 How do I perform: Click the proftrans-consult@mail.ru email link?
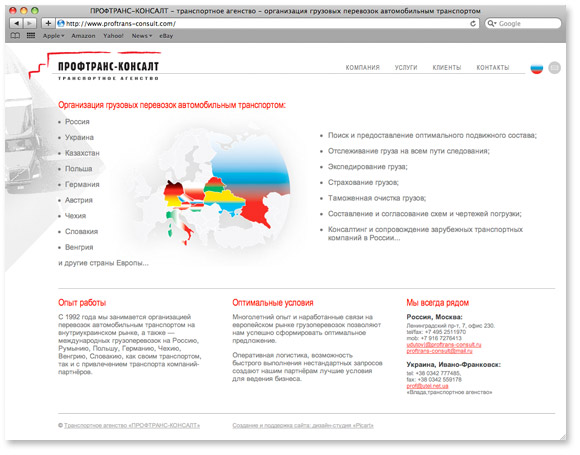coord(439,351)
